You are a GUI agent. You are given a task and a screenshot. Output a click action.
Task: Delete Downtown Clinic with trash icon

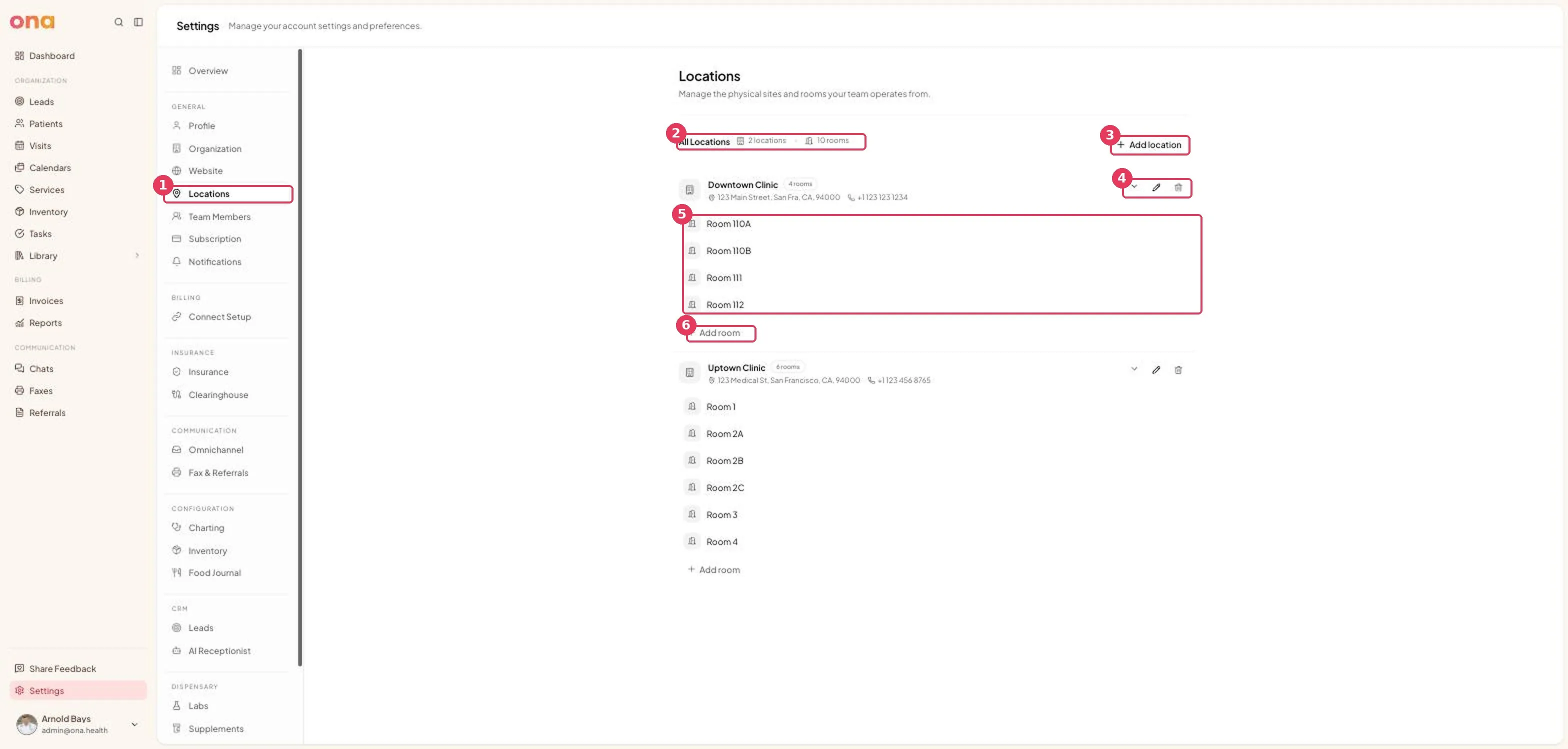1178,187
